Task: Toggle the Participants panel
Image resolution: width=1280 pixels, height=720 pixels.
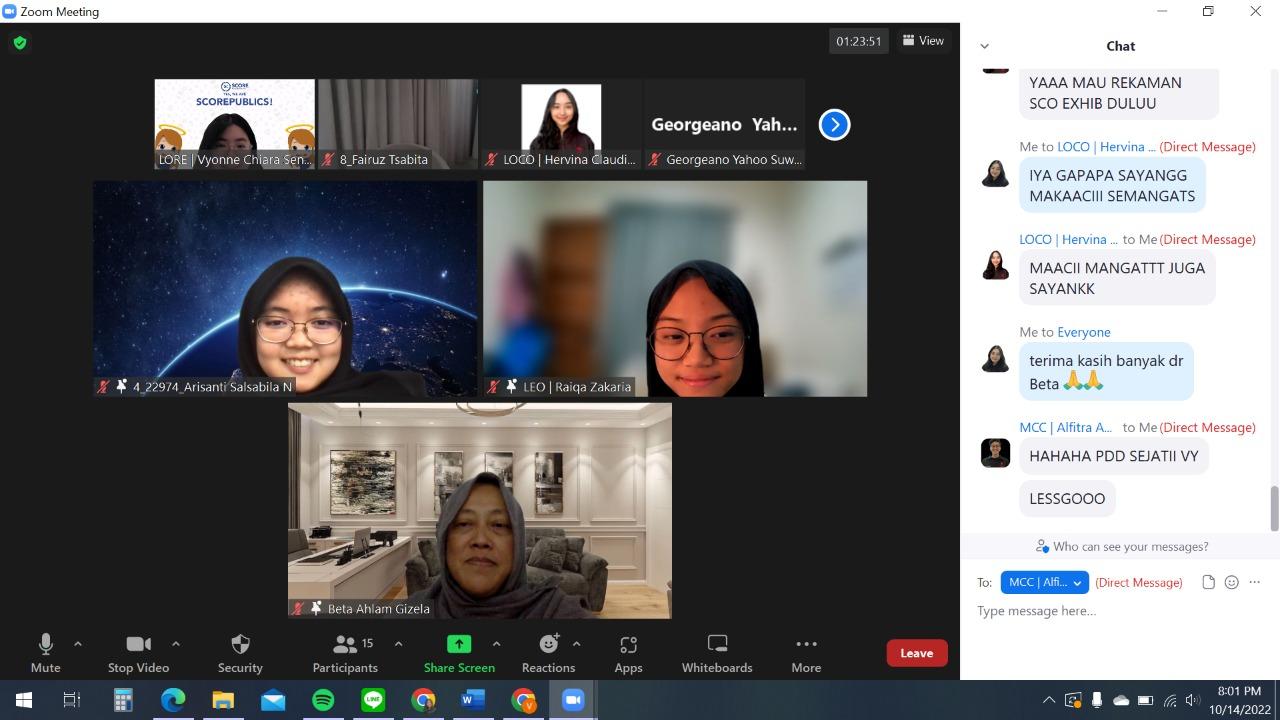Action: (345, 653)
